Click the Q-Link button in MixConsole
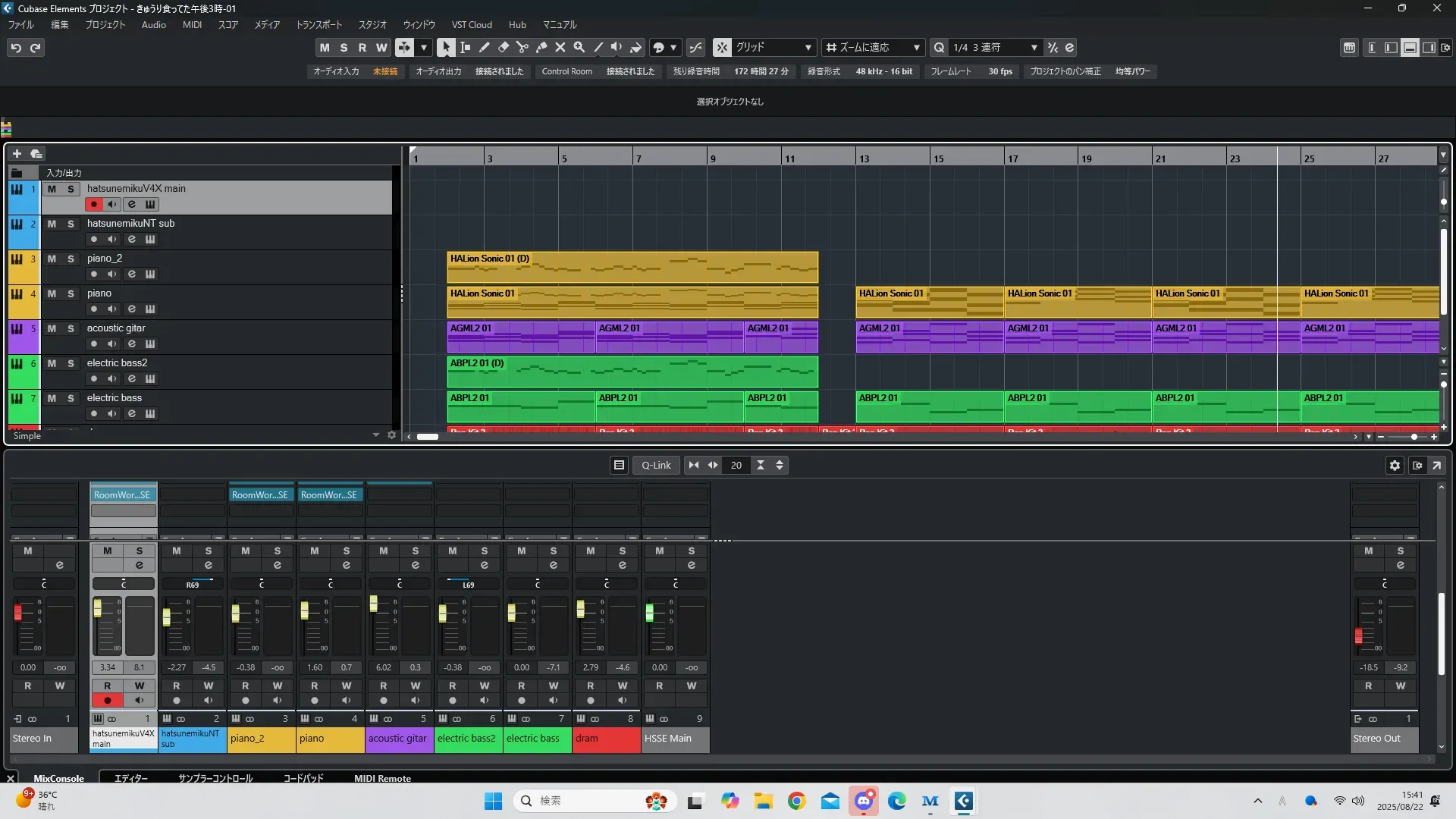Viewport: 1456px width, 819px height. tap(656, 465)
